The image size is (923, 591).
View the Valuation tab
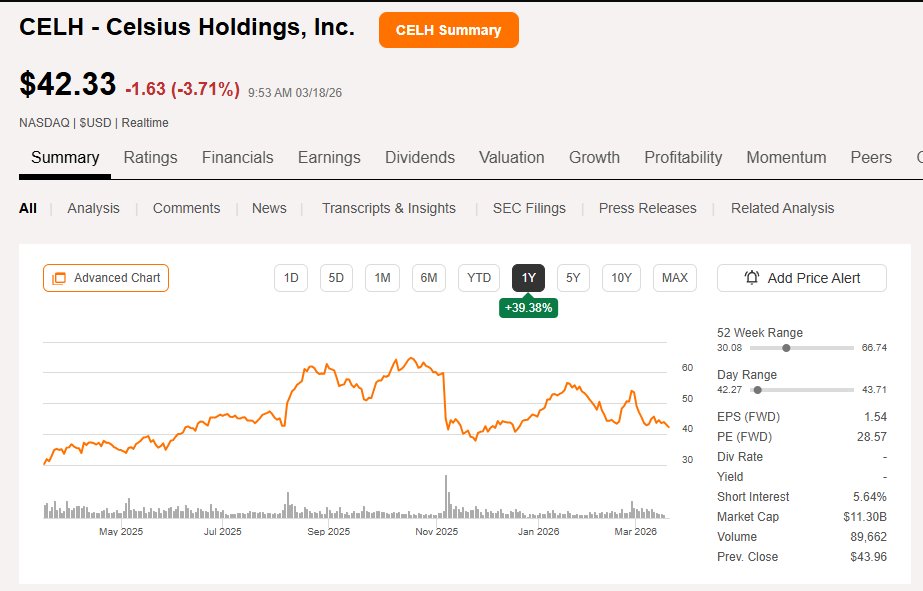point(511,157)
